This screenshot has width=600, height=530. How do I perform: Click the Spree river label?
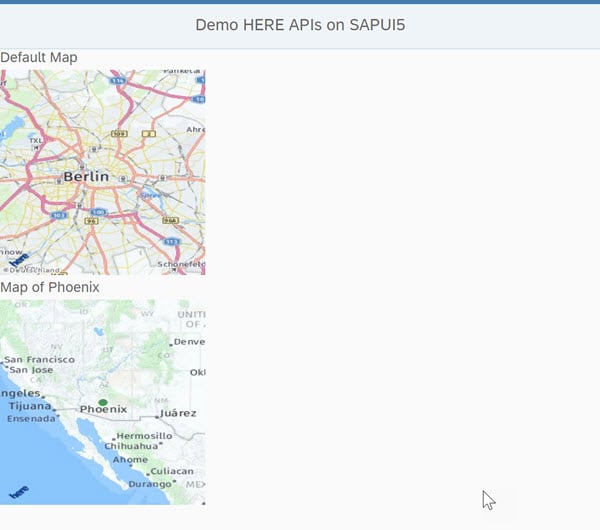(150, 195)
